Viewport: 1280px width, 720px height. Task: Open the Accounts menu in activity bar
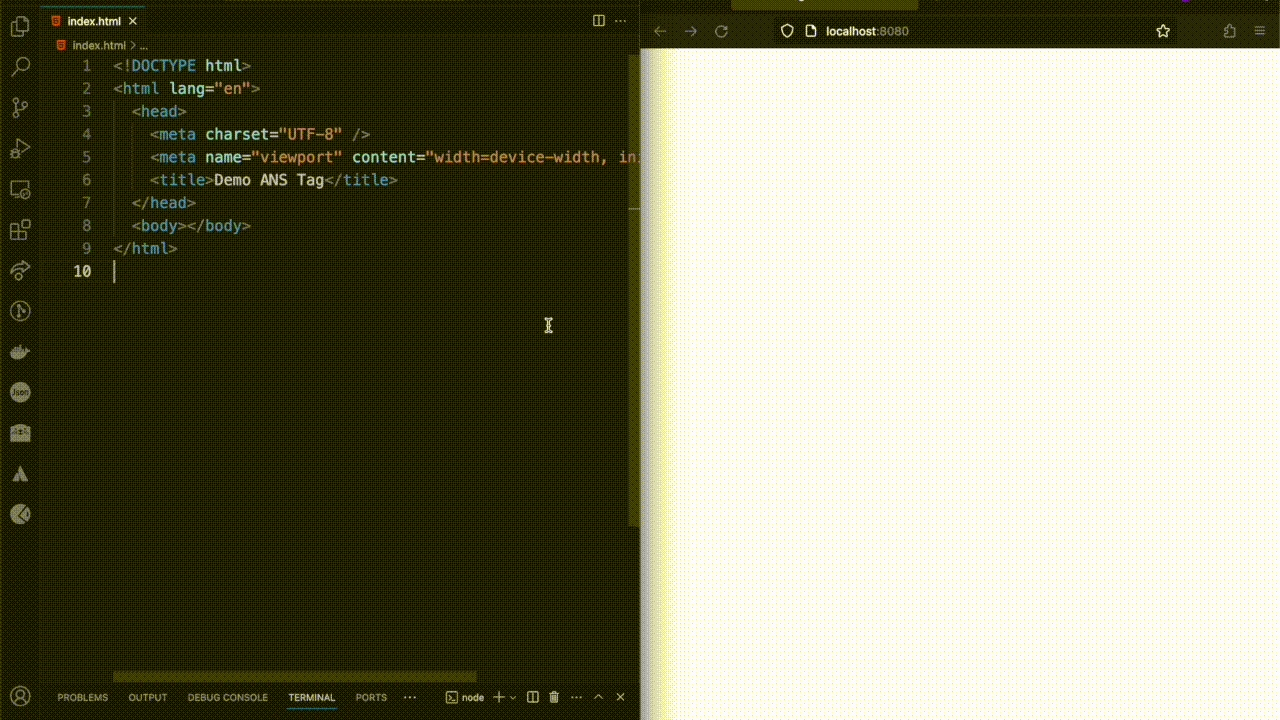(20, 697)
